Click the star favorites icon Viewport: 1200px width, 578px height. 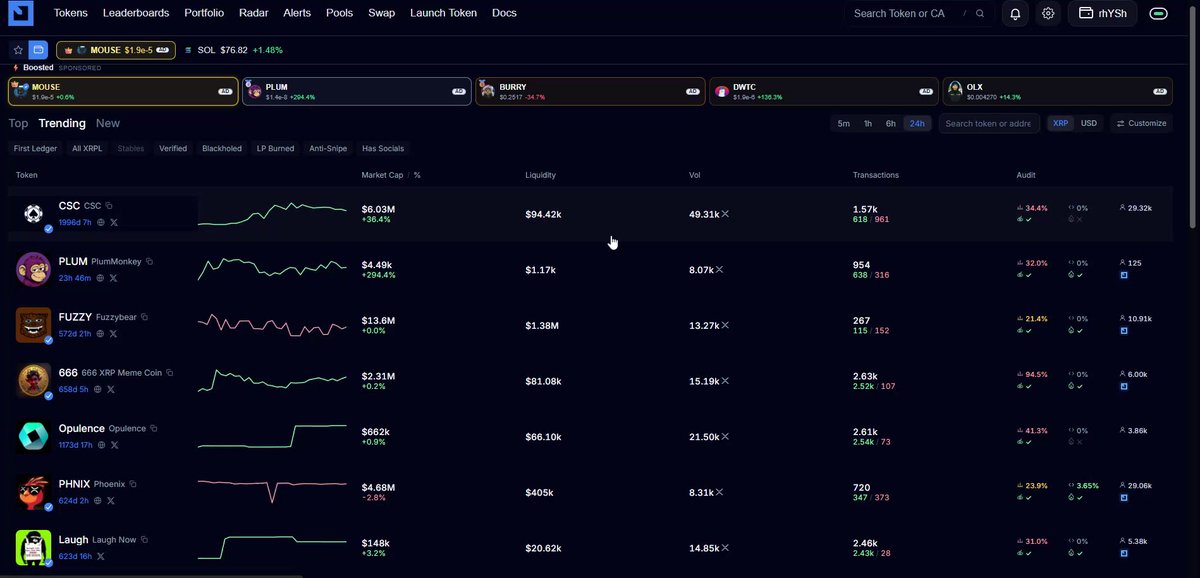pyautogui.click(x=18, y=49)
